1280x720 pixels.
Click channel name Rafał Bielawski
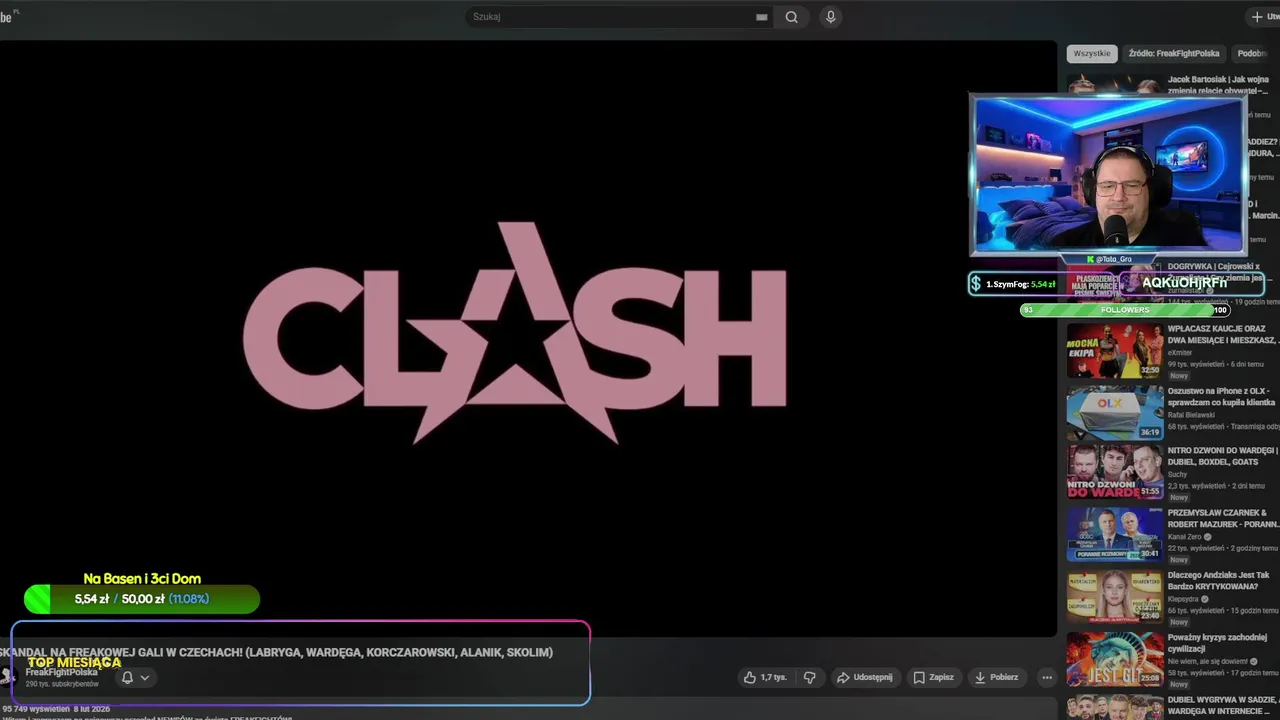tap(1190, 414)
